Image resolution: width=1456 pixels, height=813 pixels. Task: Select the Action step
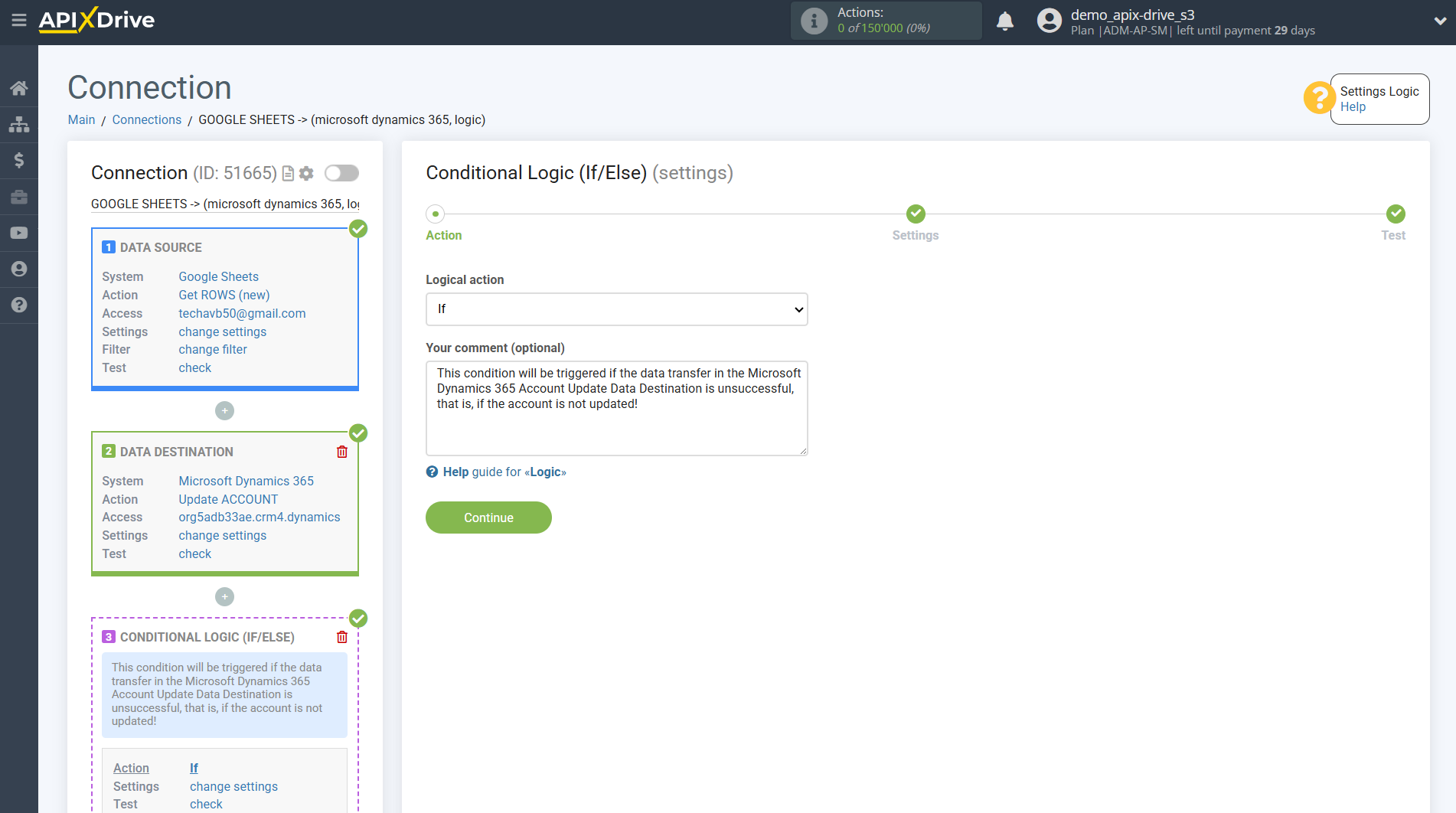click(436, 214)
